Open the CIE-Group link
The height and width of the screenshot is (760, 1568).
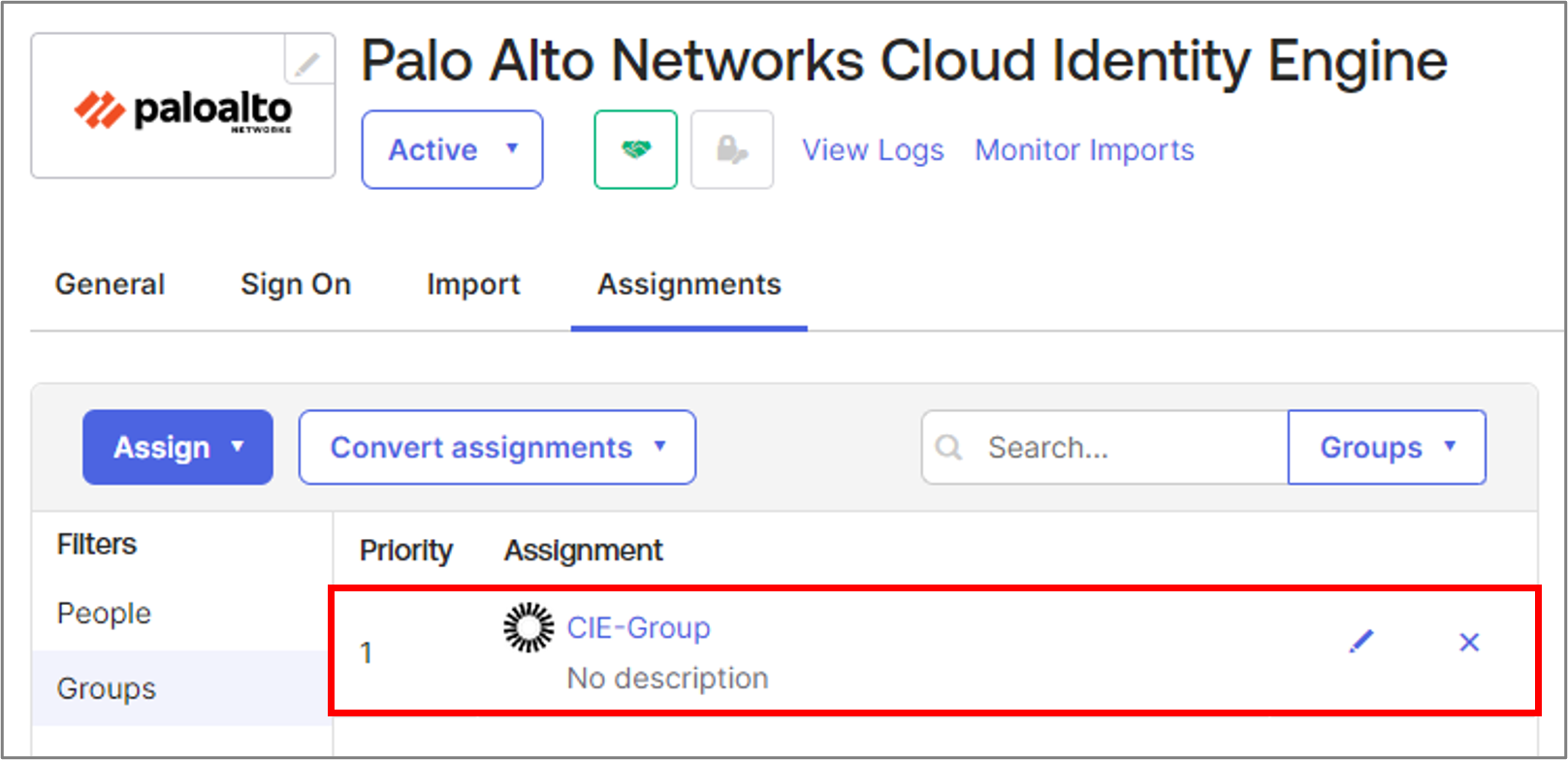tap(638, 628)
